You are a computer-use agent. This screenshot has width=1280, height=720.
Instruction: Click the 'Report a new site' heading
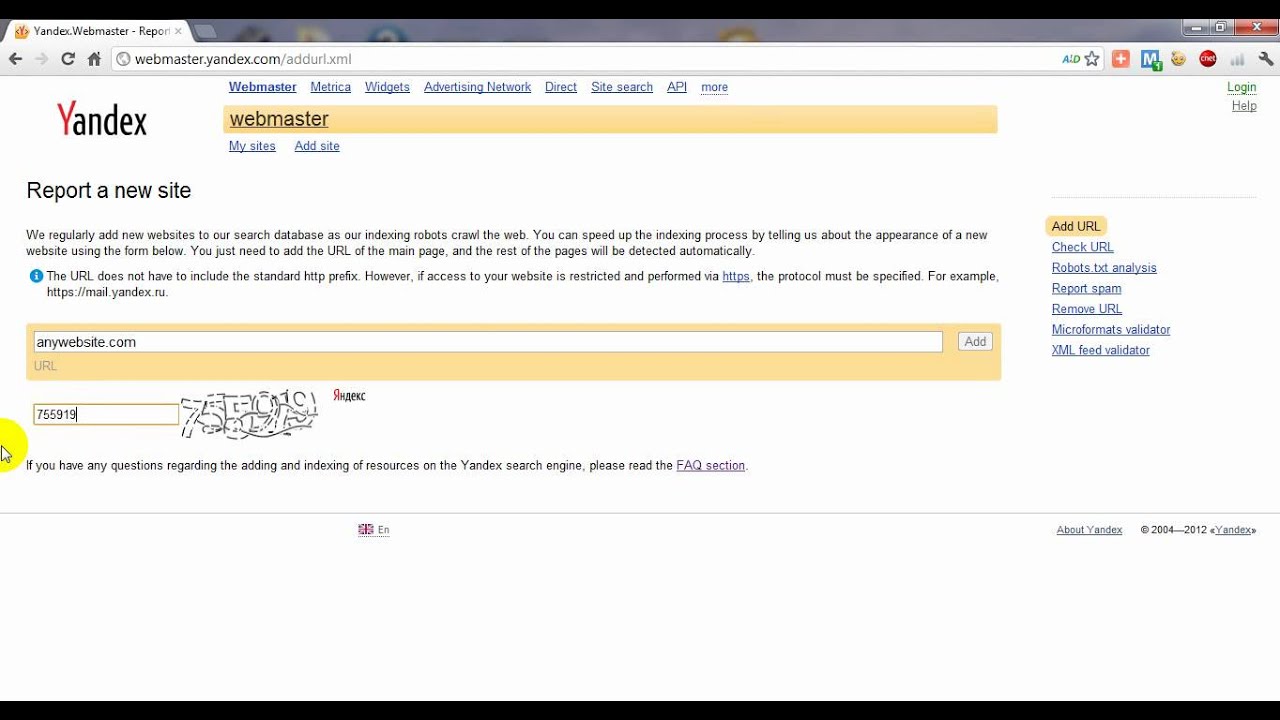109,191
